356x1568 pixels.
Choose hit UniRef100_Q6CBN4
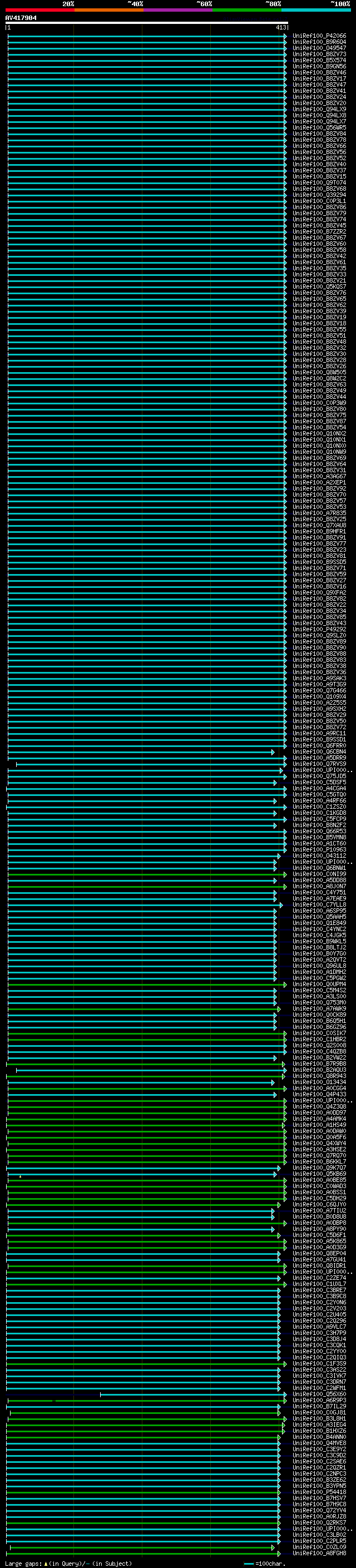click(x=319, y=752)
